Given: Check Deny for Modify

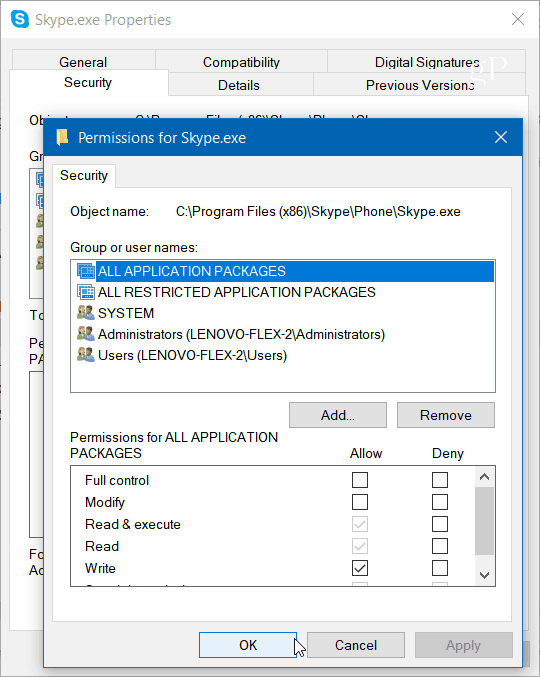Looking at the screenshot, I should click(x=440, y=502).
